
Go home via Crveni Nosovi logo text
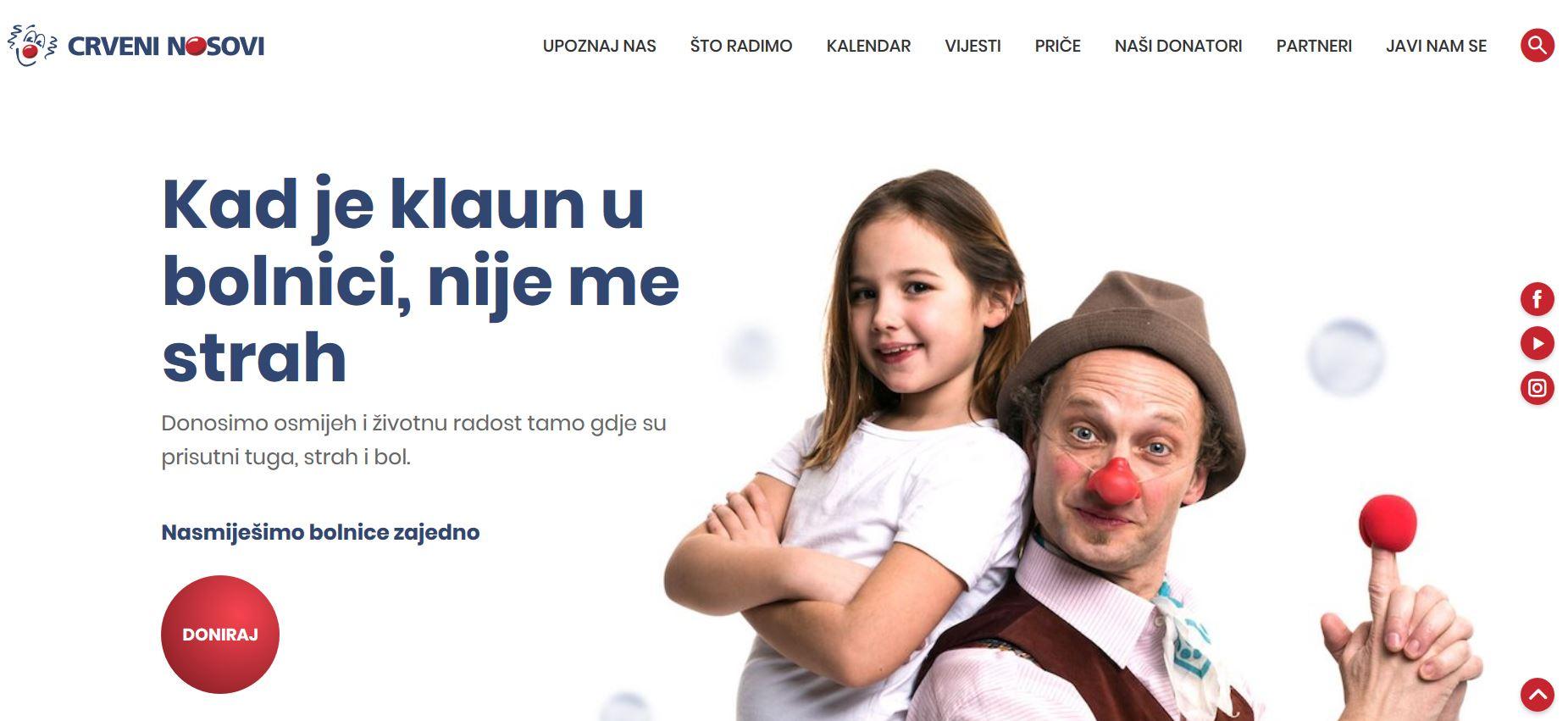pos(166,46)
